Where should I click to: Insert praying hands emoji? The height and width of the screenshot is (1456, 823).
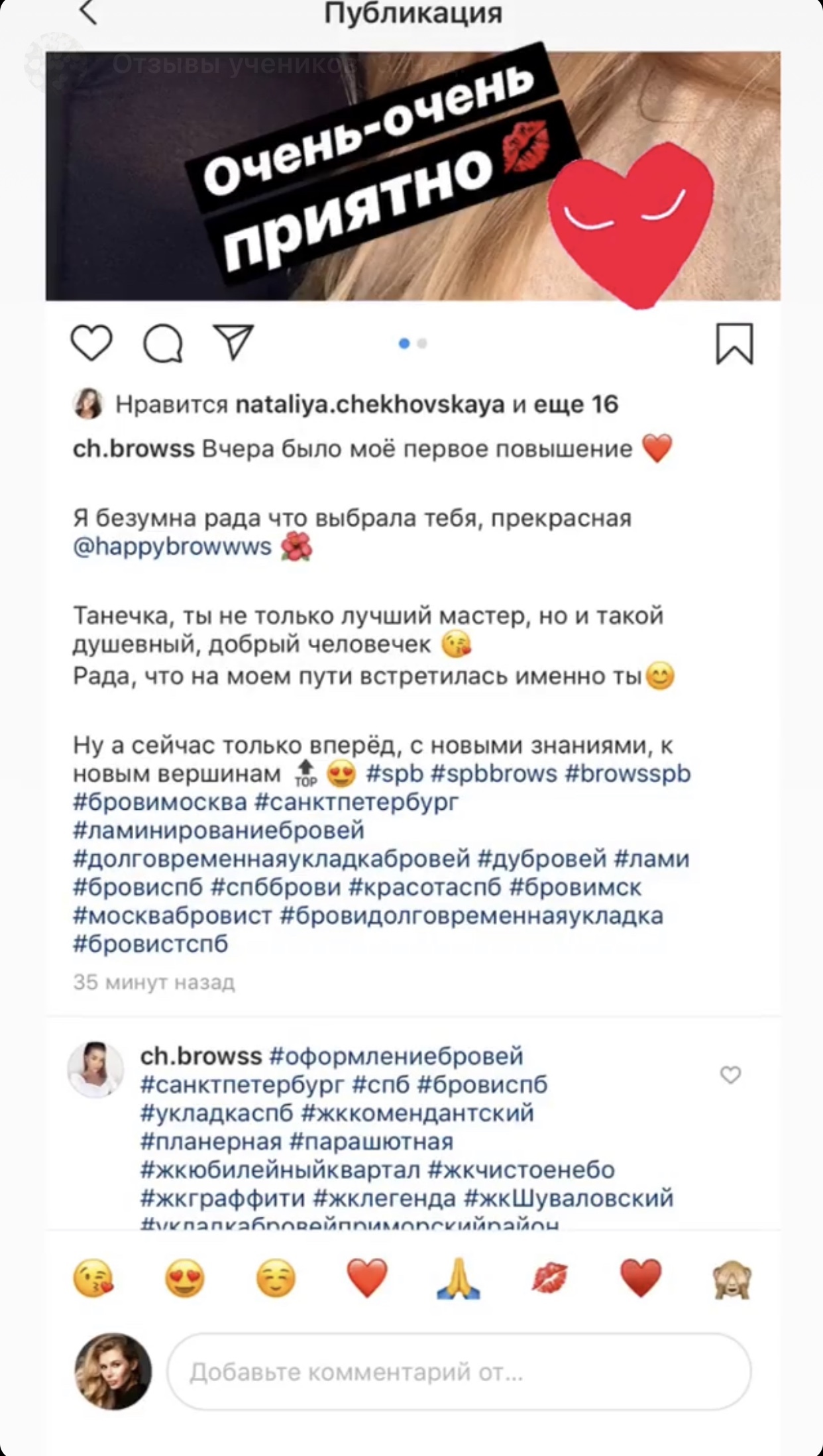click(459, 1278)
